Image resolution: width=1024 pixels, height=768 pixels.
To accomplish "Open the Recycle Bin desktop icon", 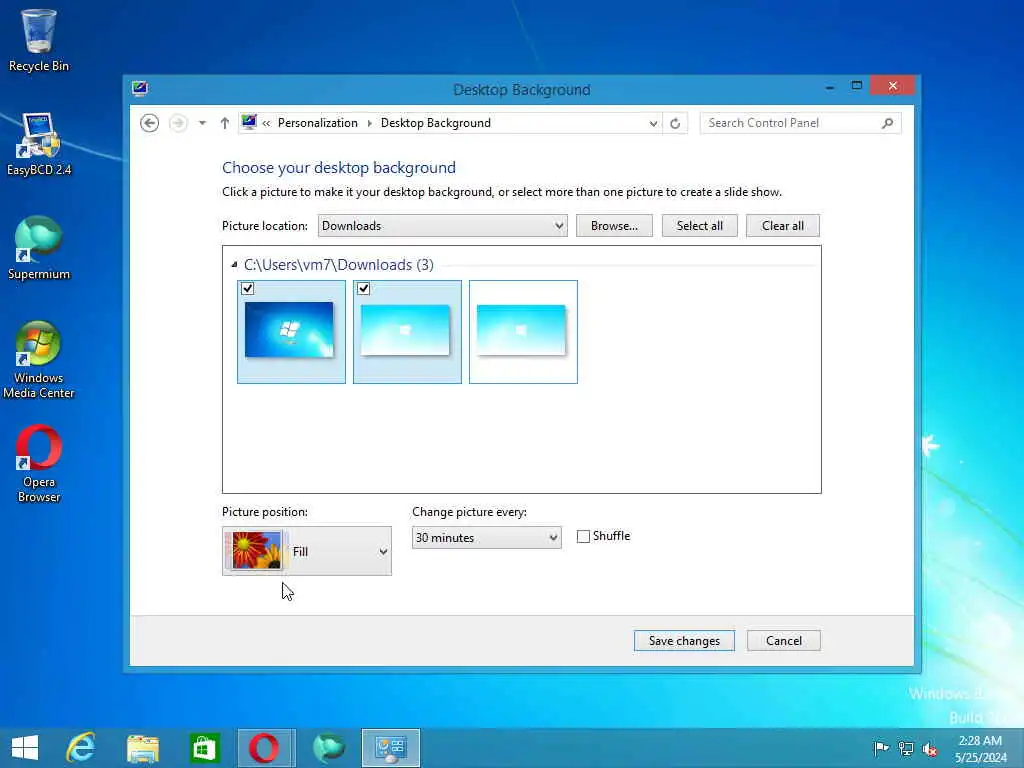I will pyautogui.click(x=39, y=40).
